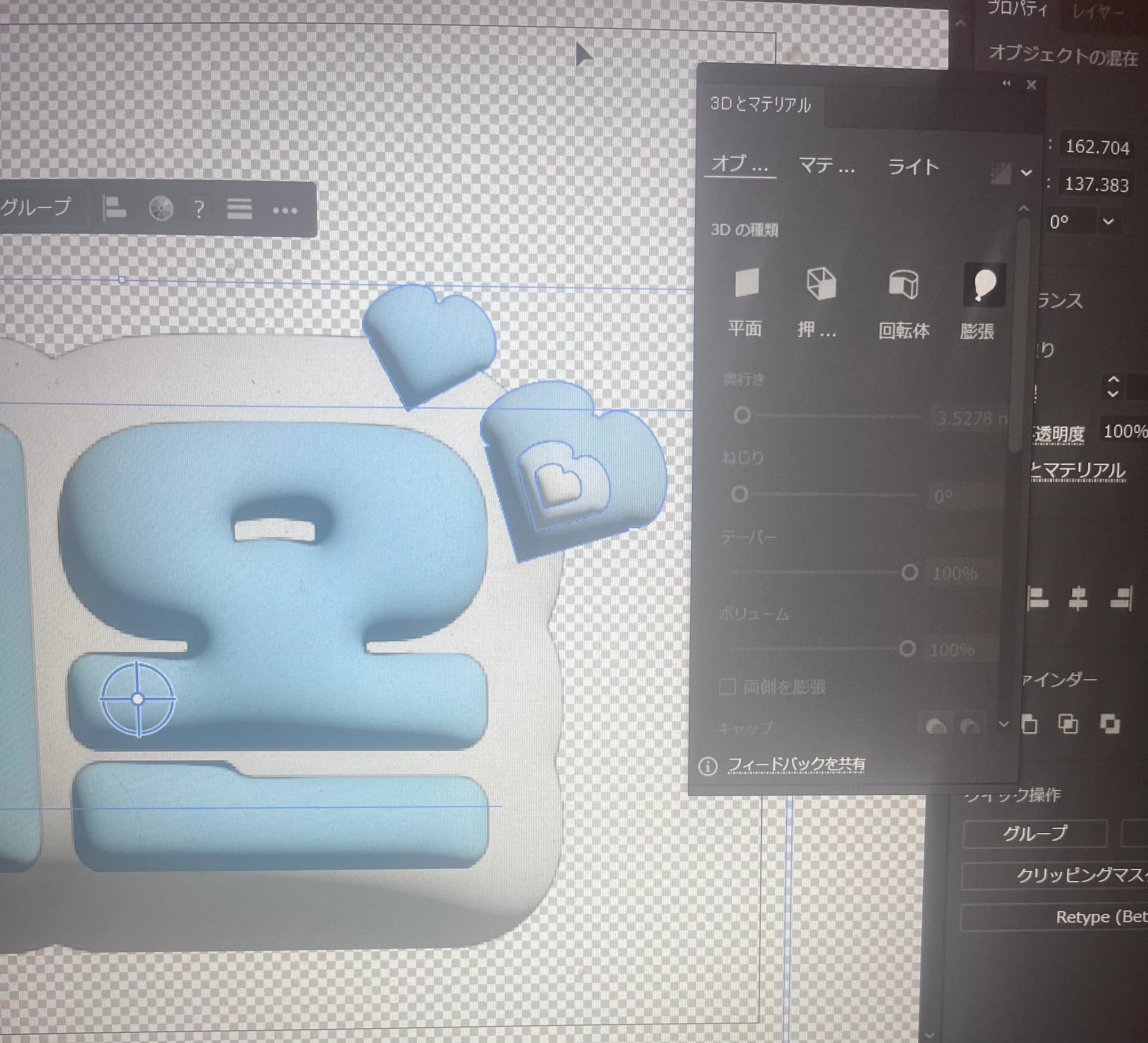Click the フィードバックを共有 link
1148x1043 pixels.
tap(796, 765)
